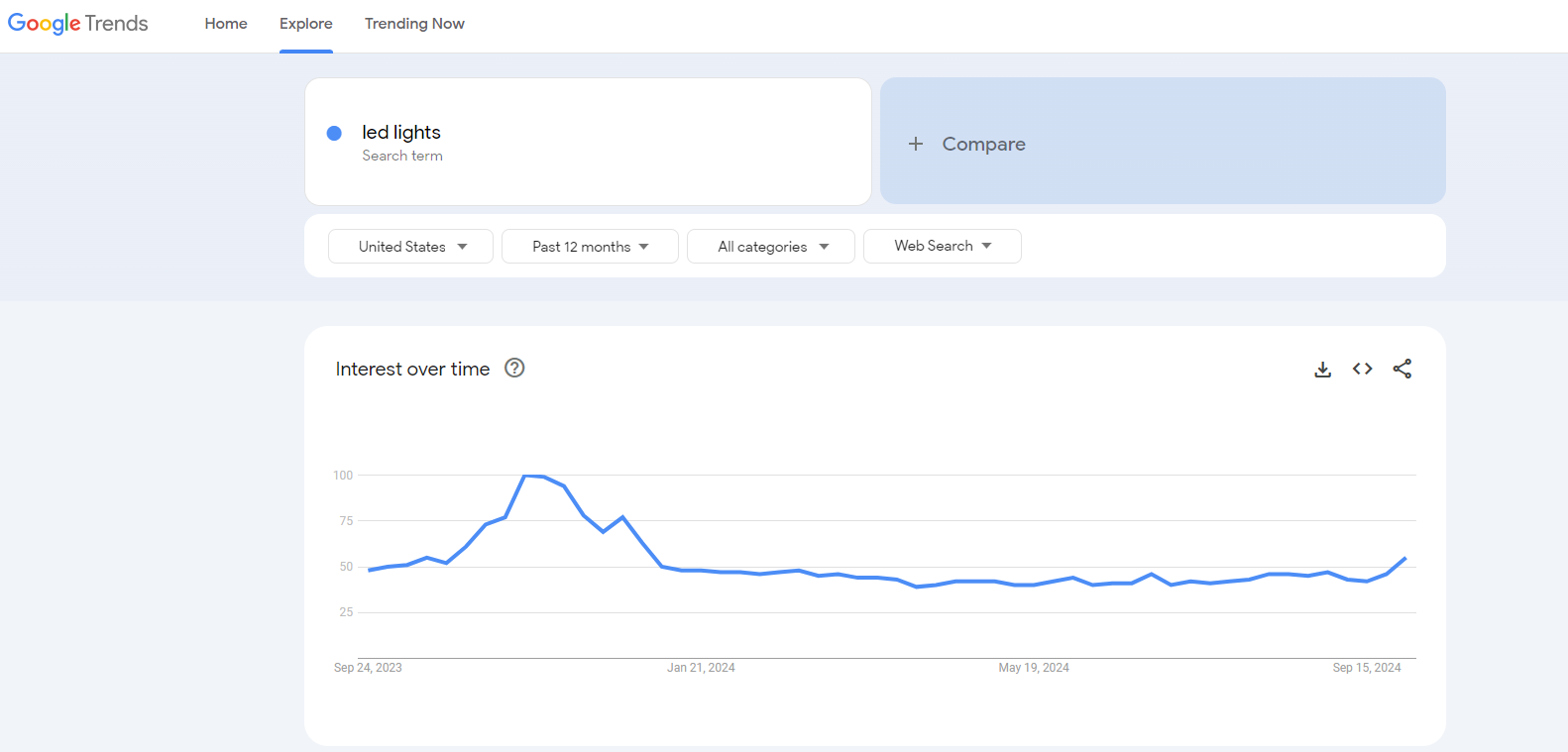Viewport: 1568px width, 752px height.
Task: Open help for Interest over time
Action: (x=514, y=368)
